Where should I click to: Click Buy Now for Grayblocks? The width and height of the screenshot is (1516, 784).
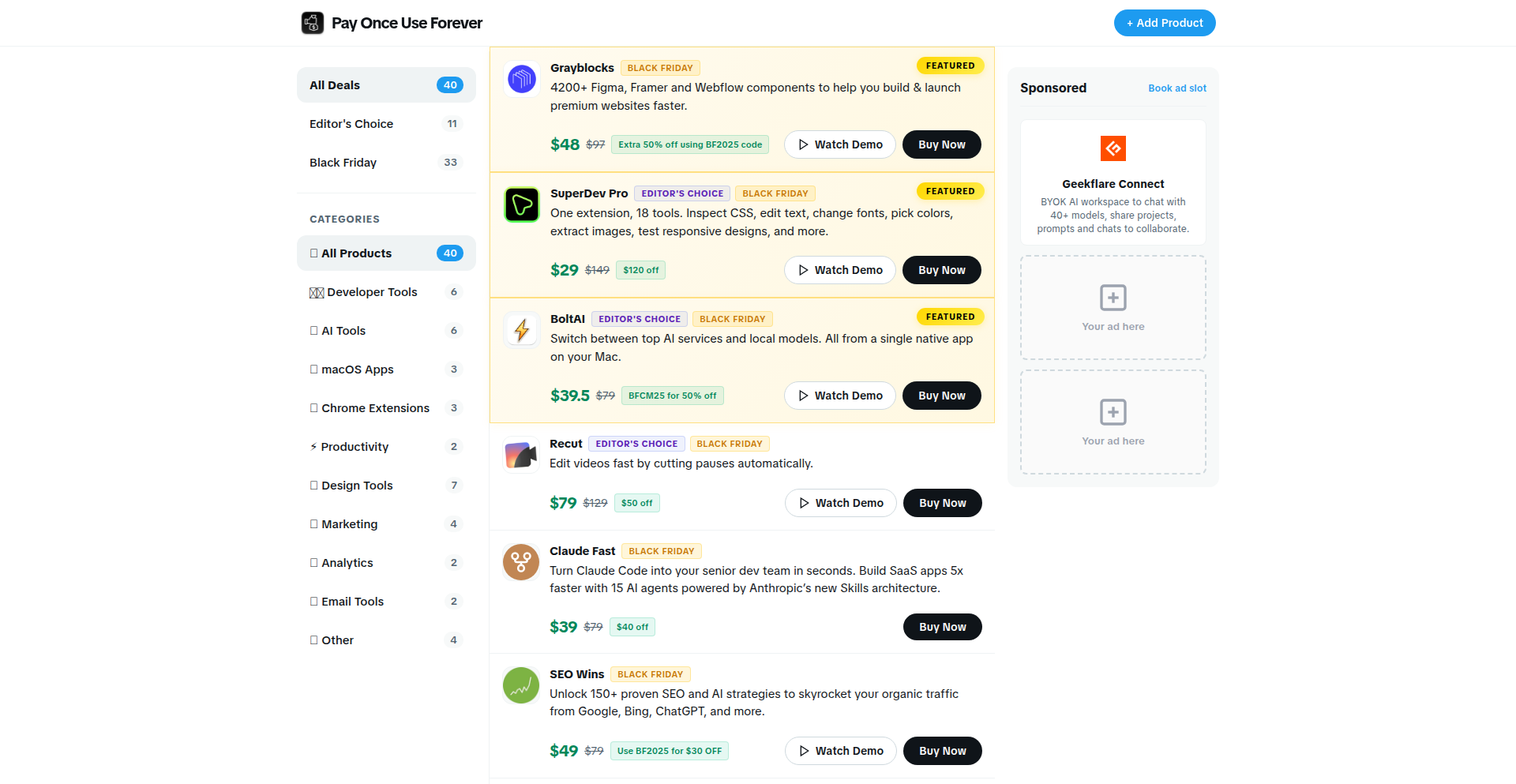[941, 144]
